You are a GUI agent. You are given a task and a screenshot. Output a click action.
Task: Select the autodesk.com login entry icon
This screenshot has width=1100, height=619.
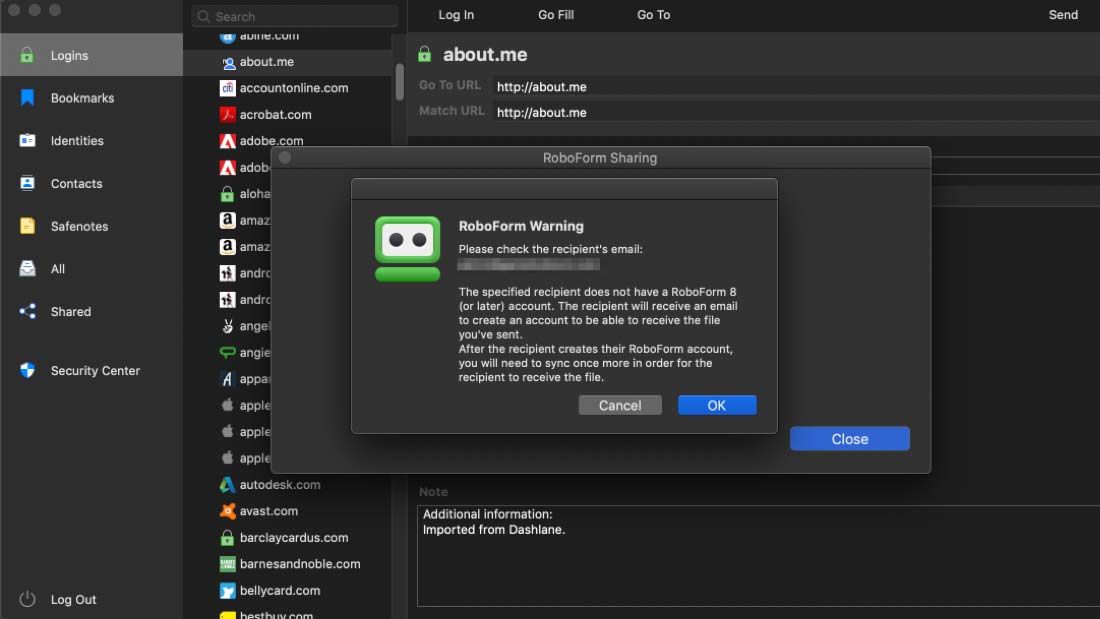[x=228, y=484]
